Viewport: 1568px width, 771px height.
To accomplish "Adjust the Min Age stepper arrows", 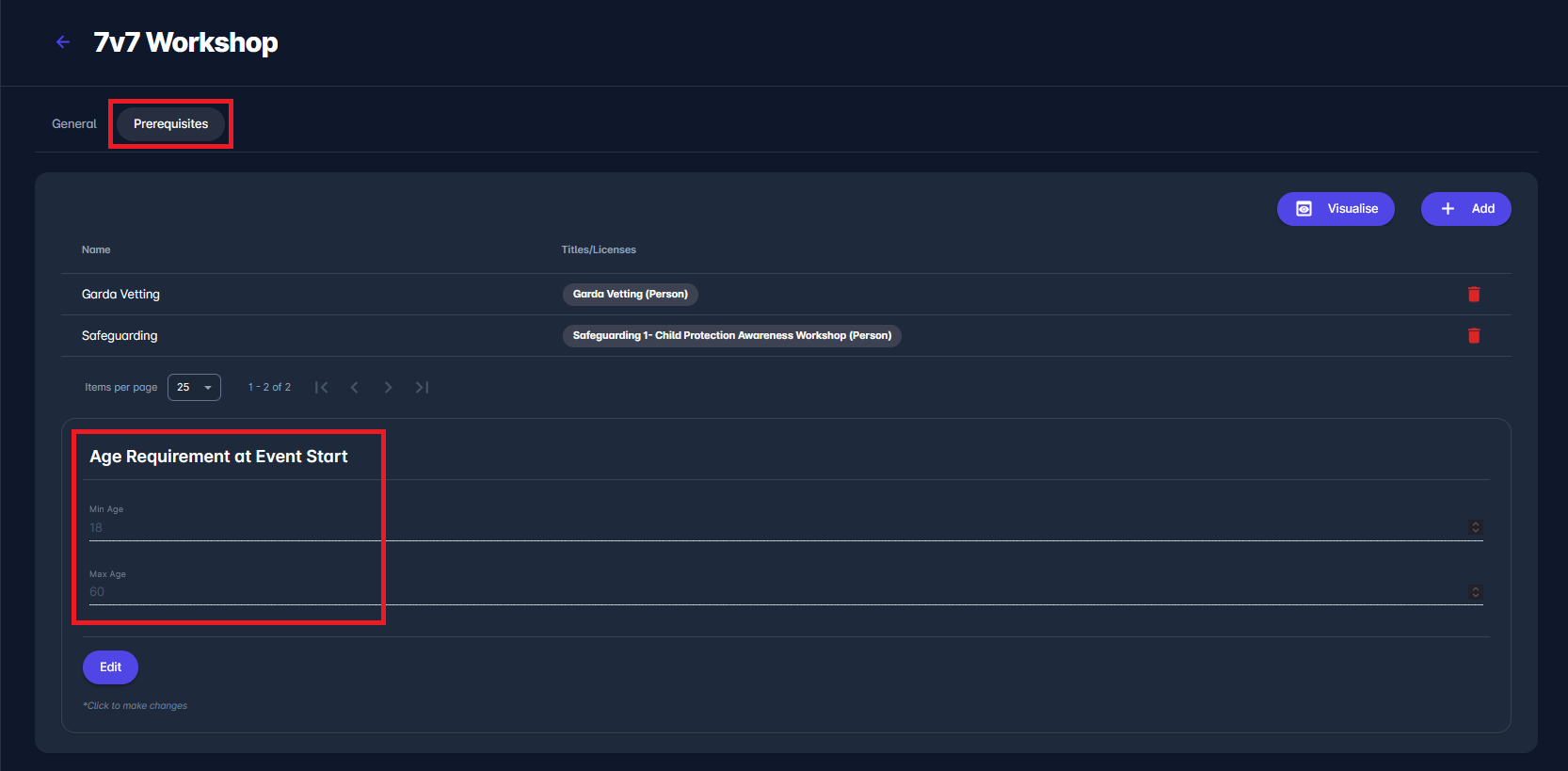I will click(x=1475, y=527).
